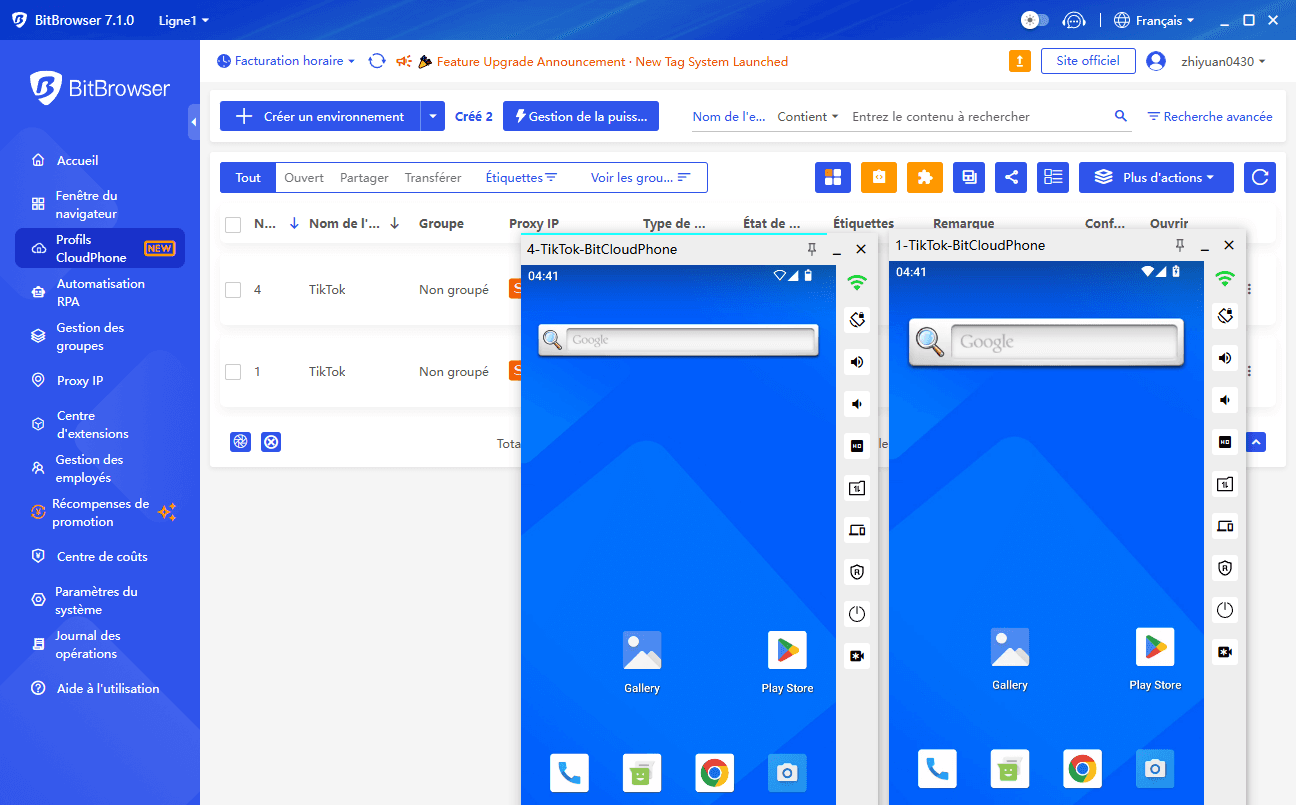Check the checkbox for row number 1
Viewport: 1296px width, 805px height.
pos(233,372)
